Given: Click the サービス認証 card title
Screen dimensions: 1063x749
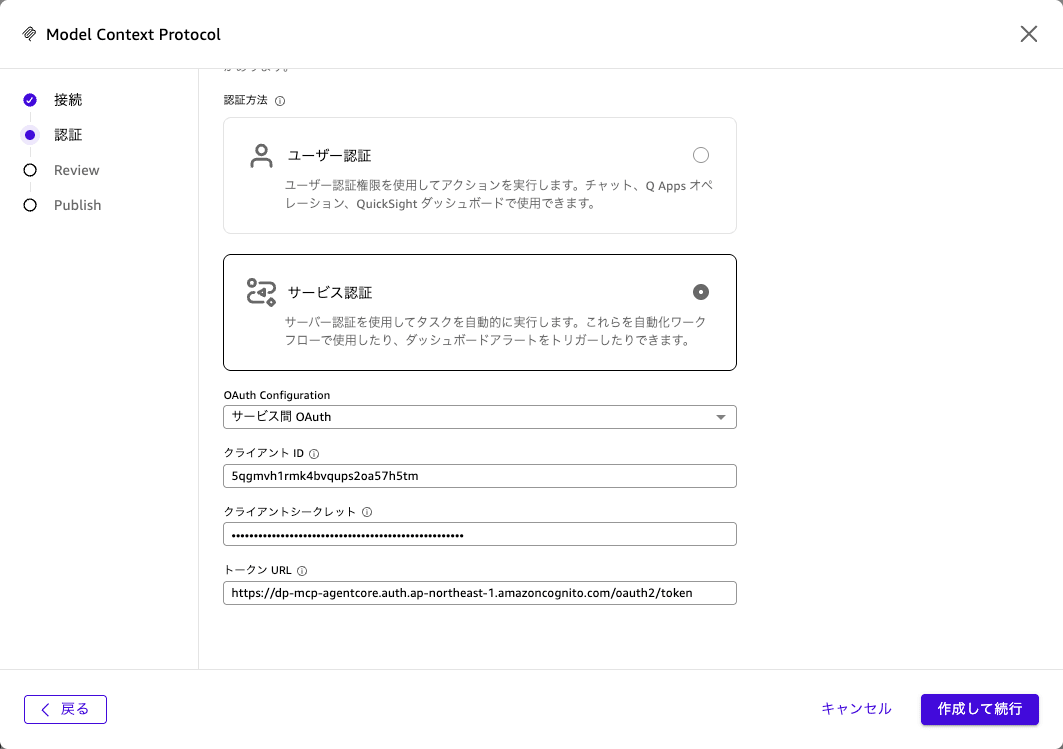Looking at the screenshot, I should (329, 293).
